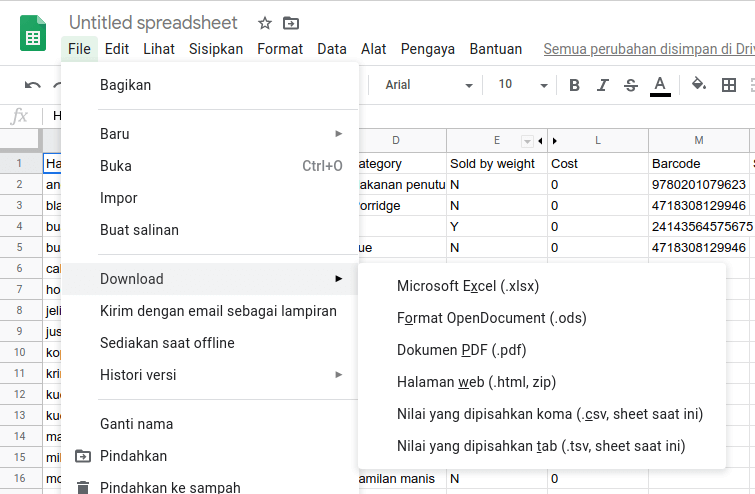The height and width of the screenshot is (494, 755).
Task: Apply bold formatting
Action: coord(574,85)
